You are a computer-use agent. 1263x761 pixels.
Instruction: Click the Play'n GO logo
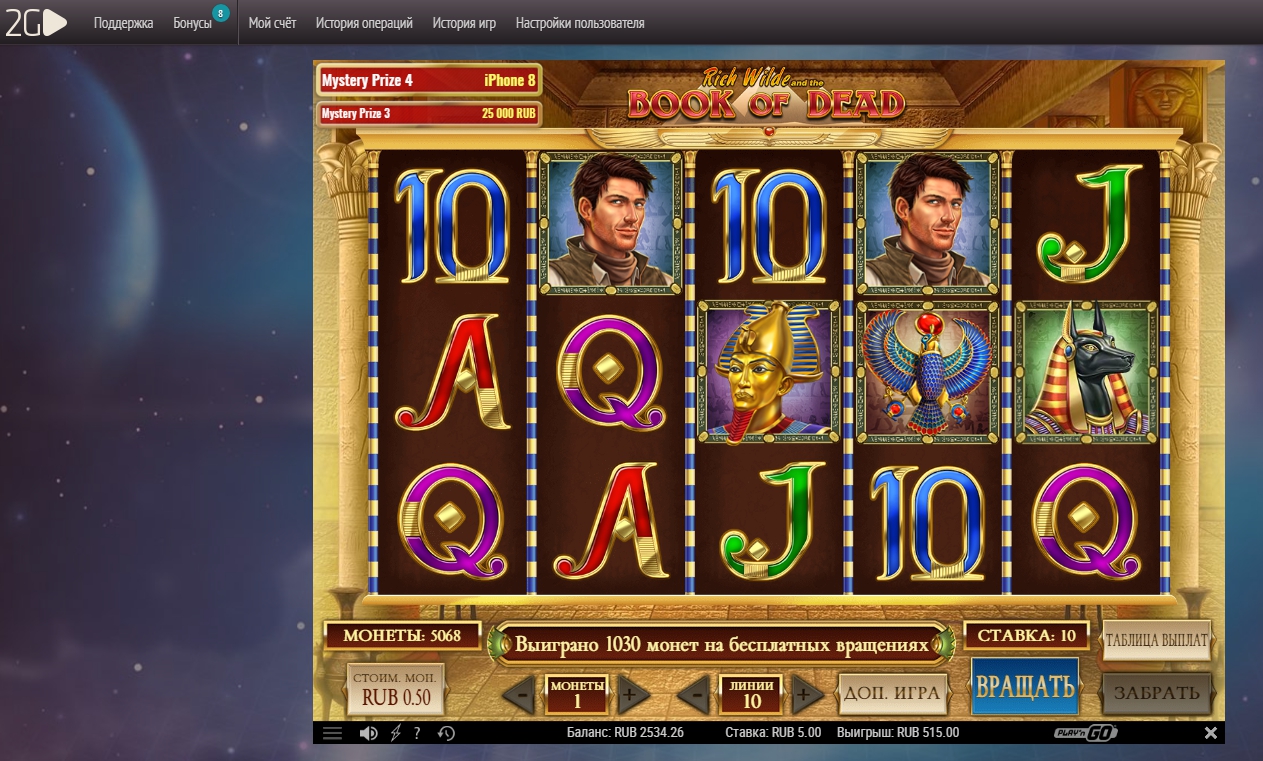coord(1086,733)
